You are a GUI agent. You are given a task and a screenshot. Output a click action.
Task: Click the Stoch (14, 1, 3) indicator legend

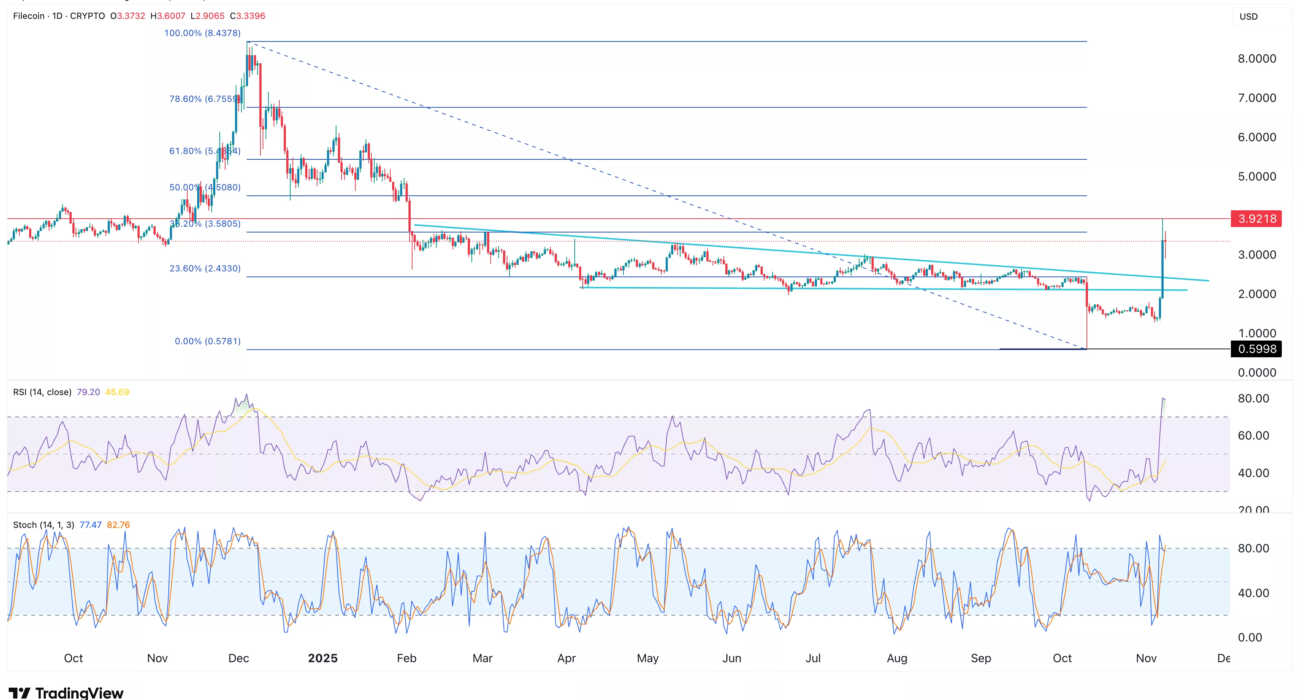pyautogui.click(x=43, y=524)
